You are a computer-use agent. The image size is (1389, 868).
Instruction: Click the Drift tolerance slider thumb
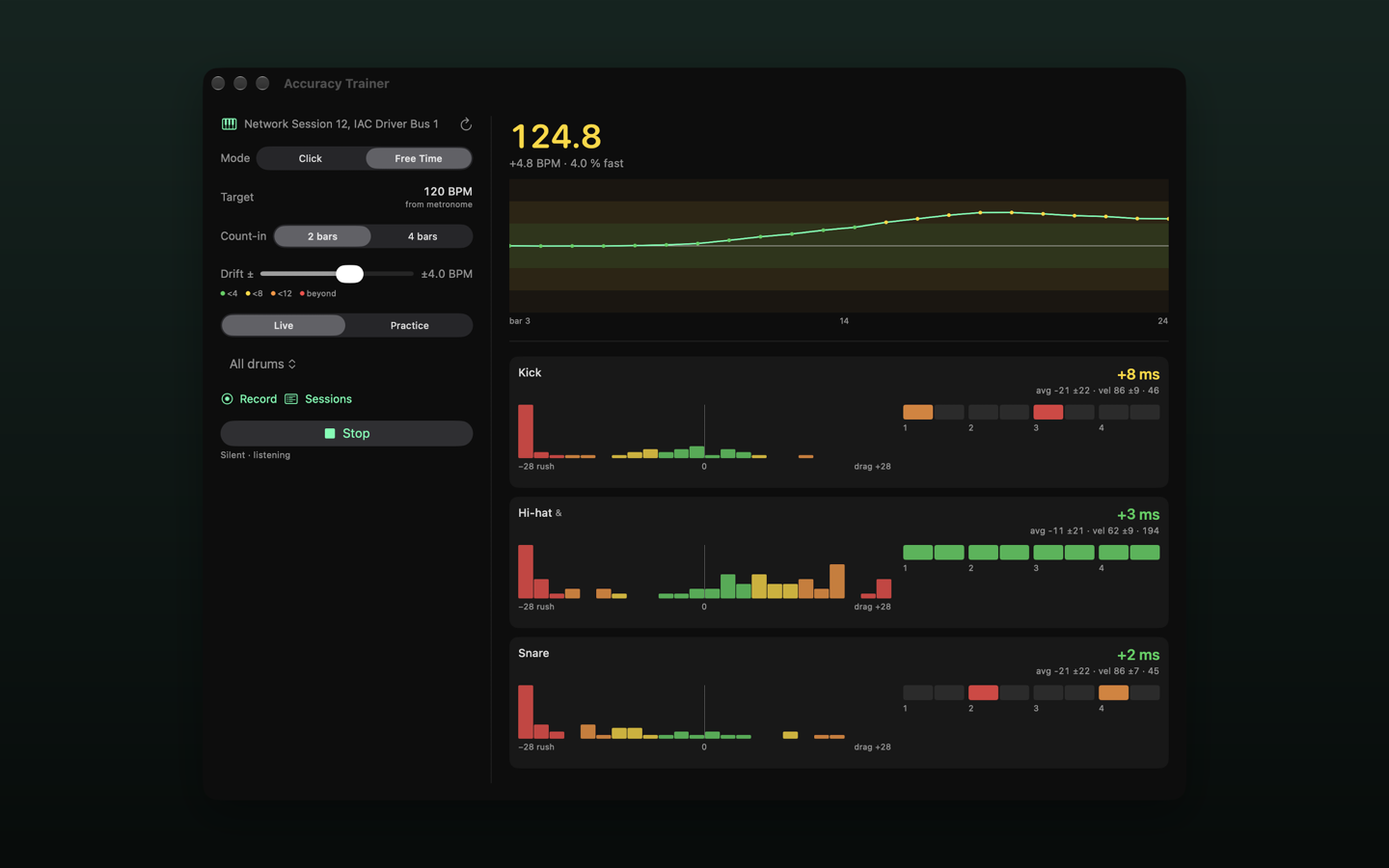point(349,274)
